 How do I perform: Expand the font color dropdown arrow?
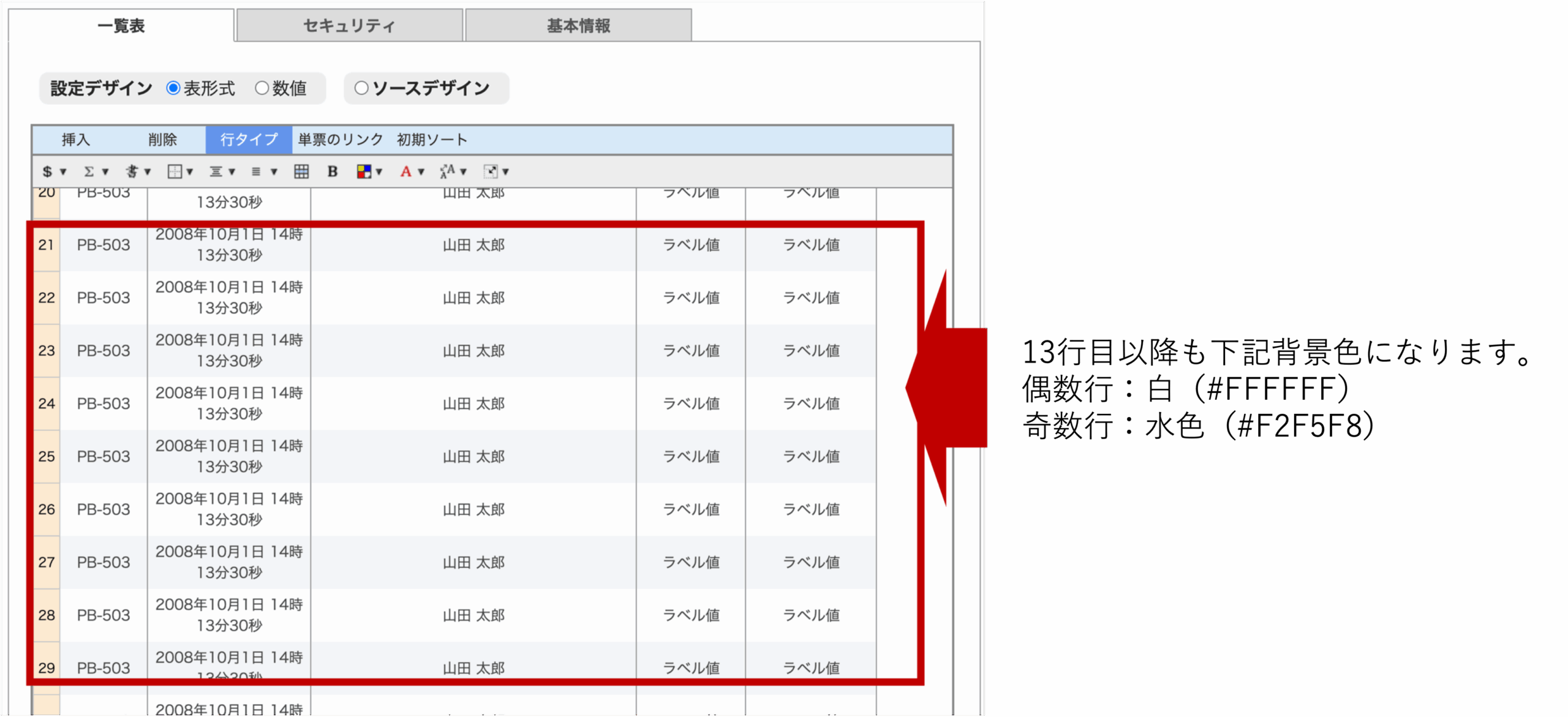click(421, 172)
